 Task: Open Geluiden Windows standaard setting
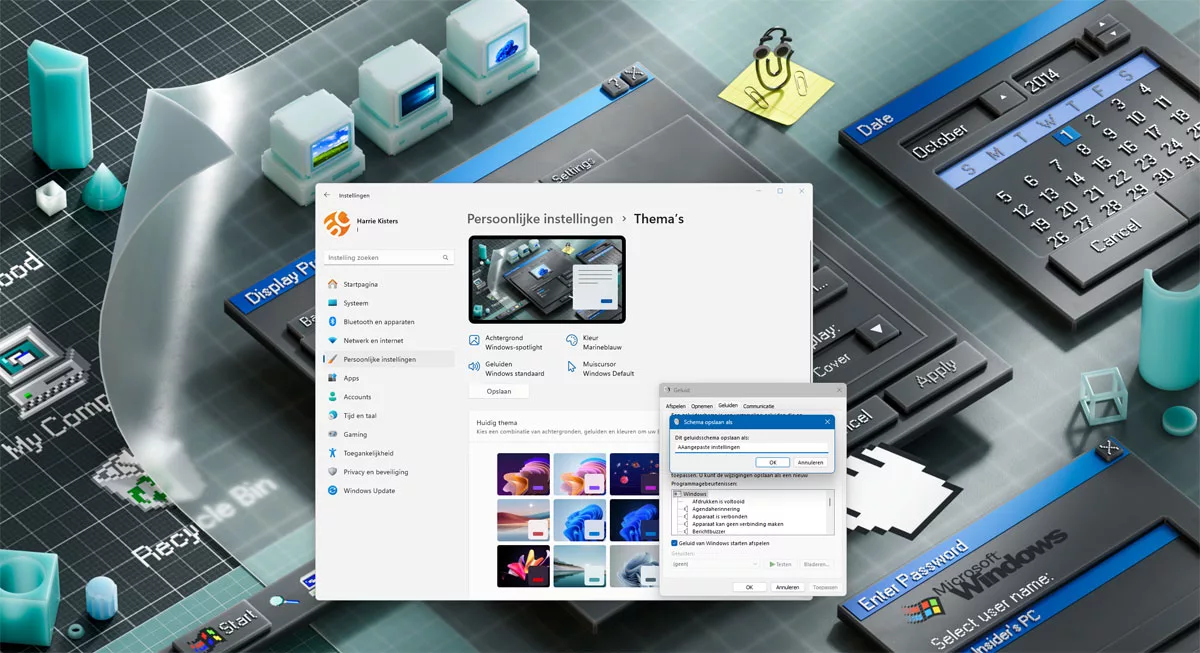(506, 369)
